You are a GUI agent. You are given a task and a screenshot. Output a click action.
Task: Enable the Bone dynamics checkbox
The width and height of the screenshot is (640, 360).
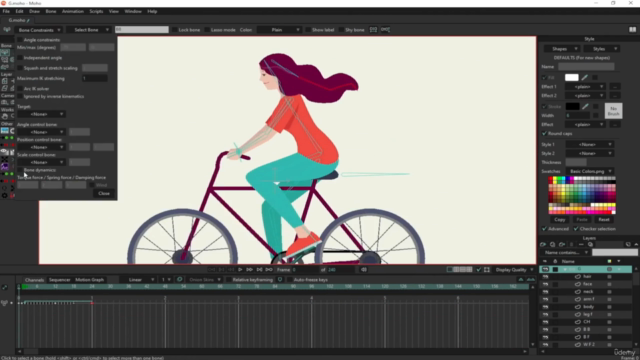[20, 170]
